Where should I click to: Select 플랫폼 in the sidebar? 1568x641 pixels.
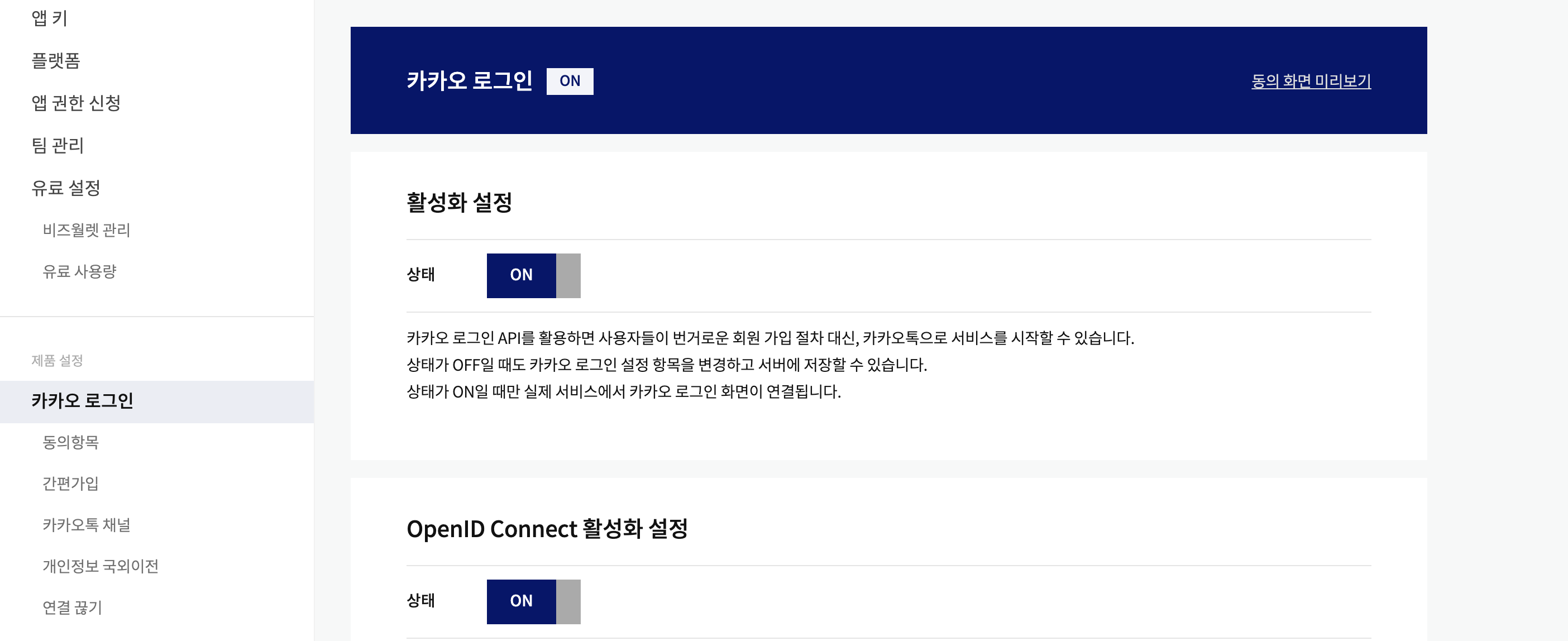(55, 60)
